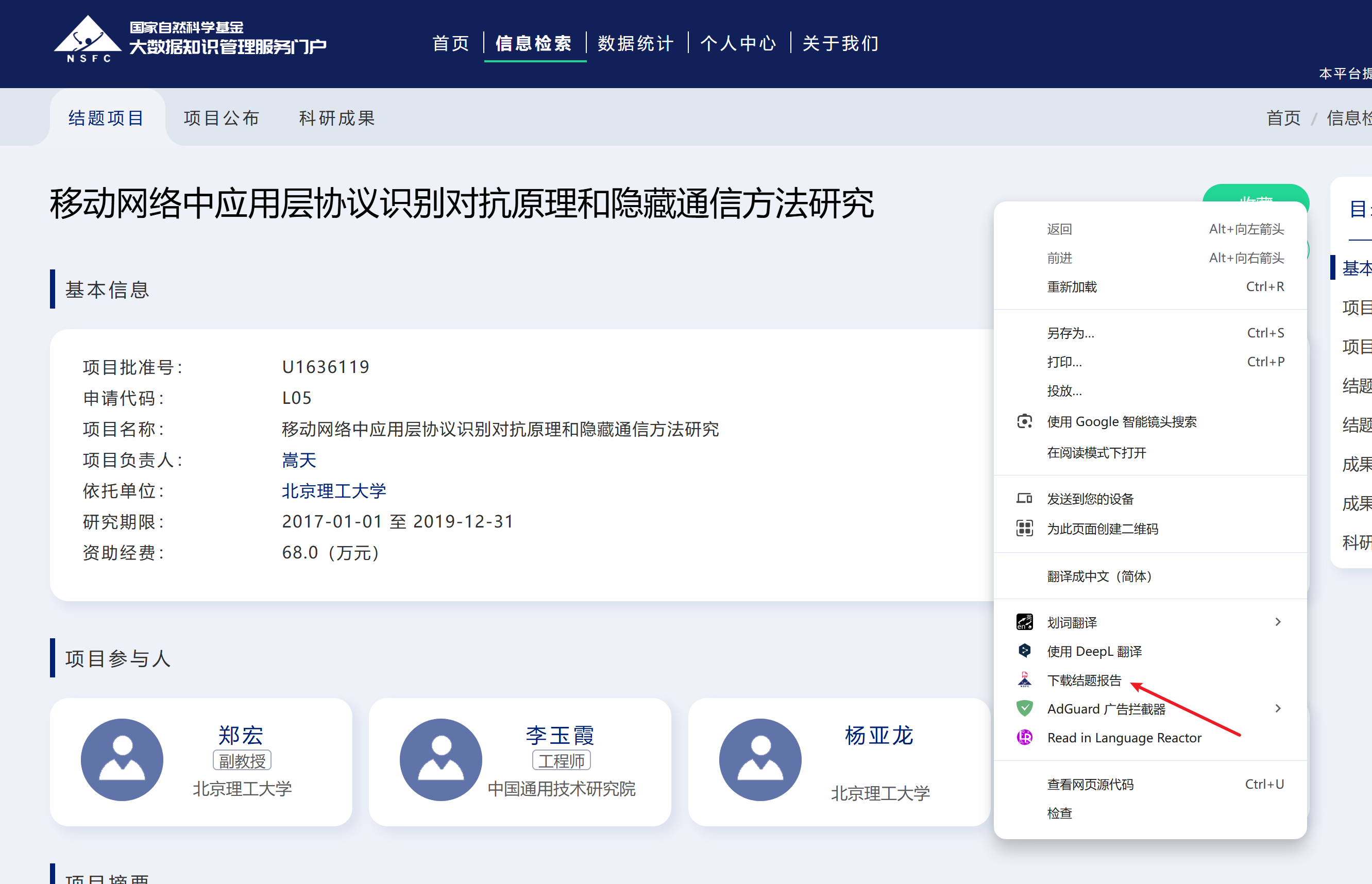Click the send-to-device icon
This screenshot has width=1372, height=884.
coord(1024,499)
